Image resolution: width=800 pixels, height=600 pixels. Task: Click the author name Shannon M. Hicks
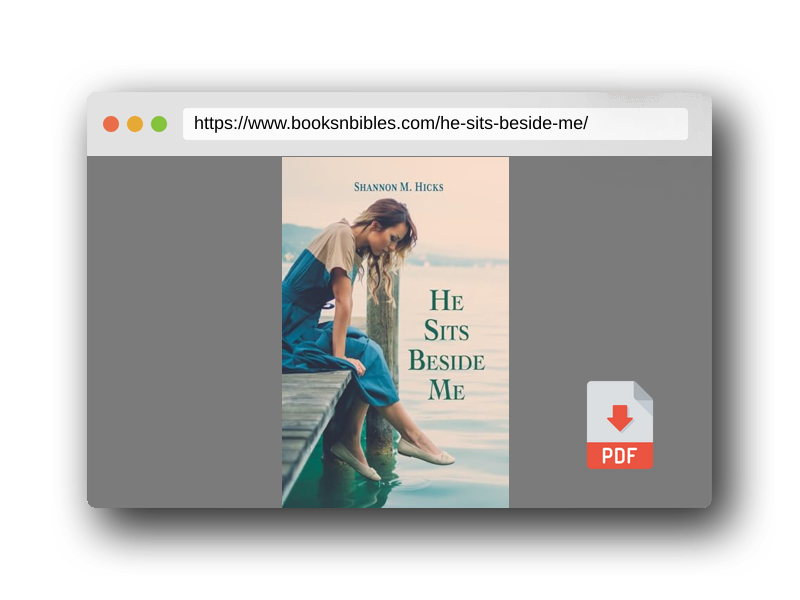pyautogui.click(x=398, y=187)
